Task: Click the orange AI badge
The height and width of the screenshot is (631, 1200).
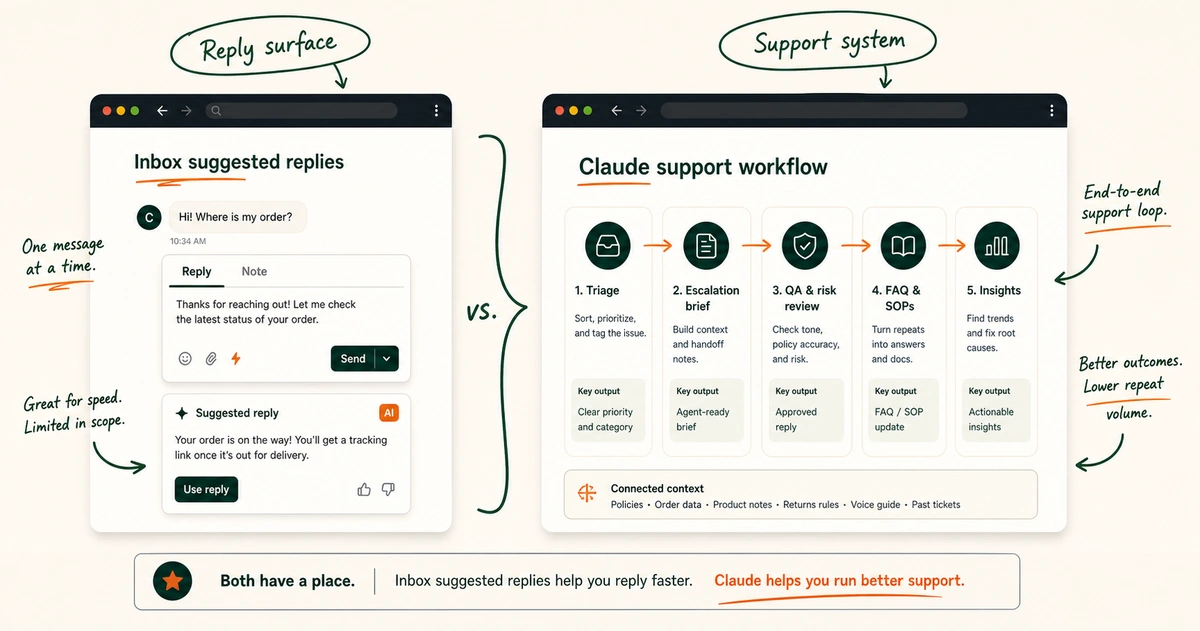Action: pos(389,413)
